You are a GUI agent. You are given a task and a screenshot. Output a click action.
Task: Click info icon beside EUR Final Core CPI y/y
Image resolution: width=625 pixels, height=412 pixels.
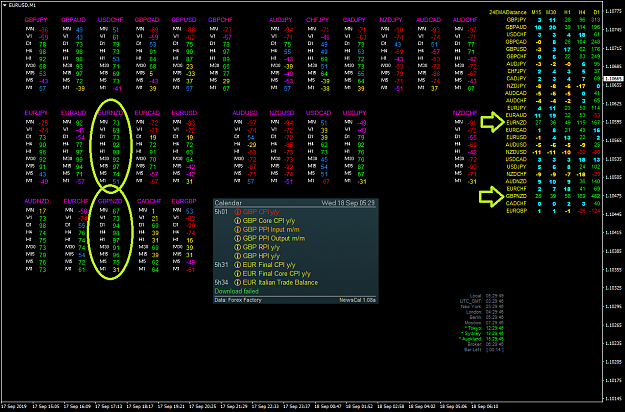pyautogui.click(x=238, y=273)
